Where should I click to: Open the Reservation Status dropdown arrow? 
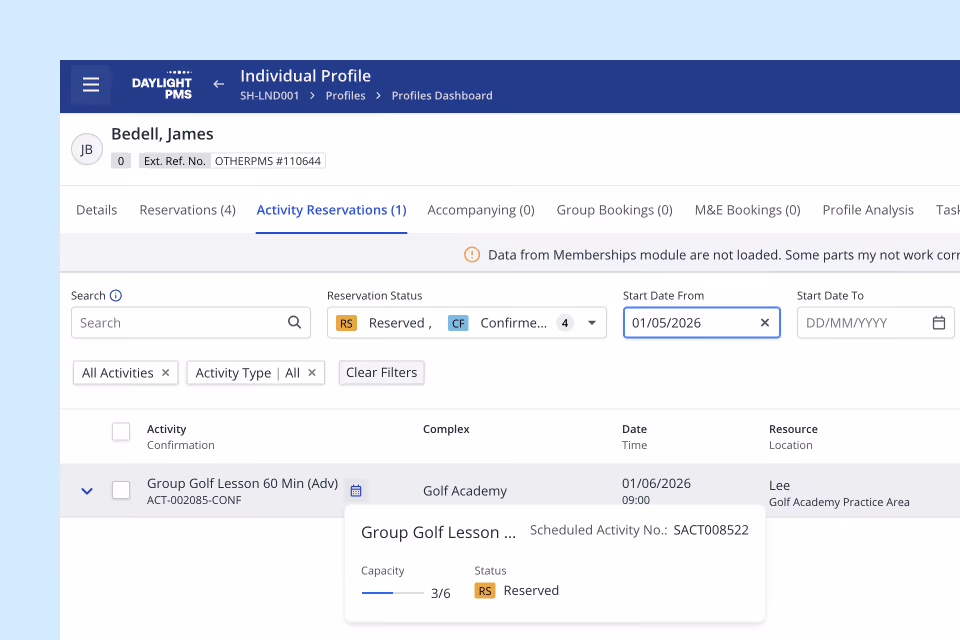point(592,323)
